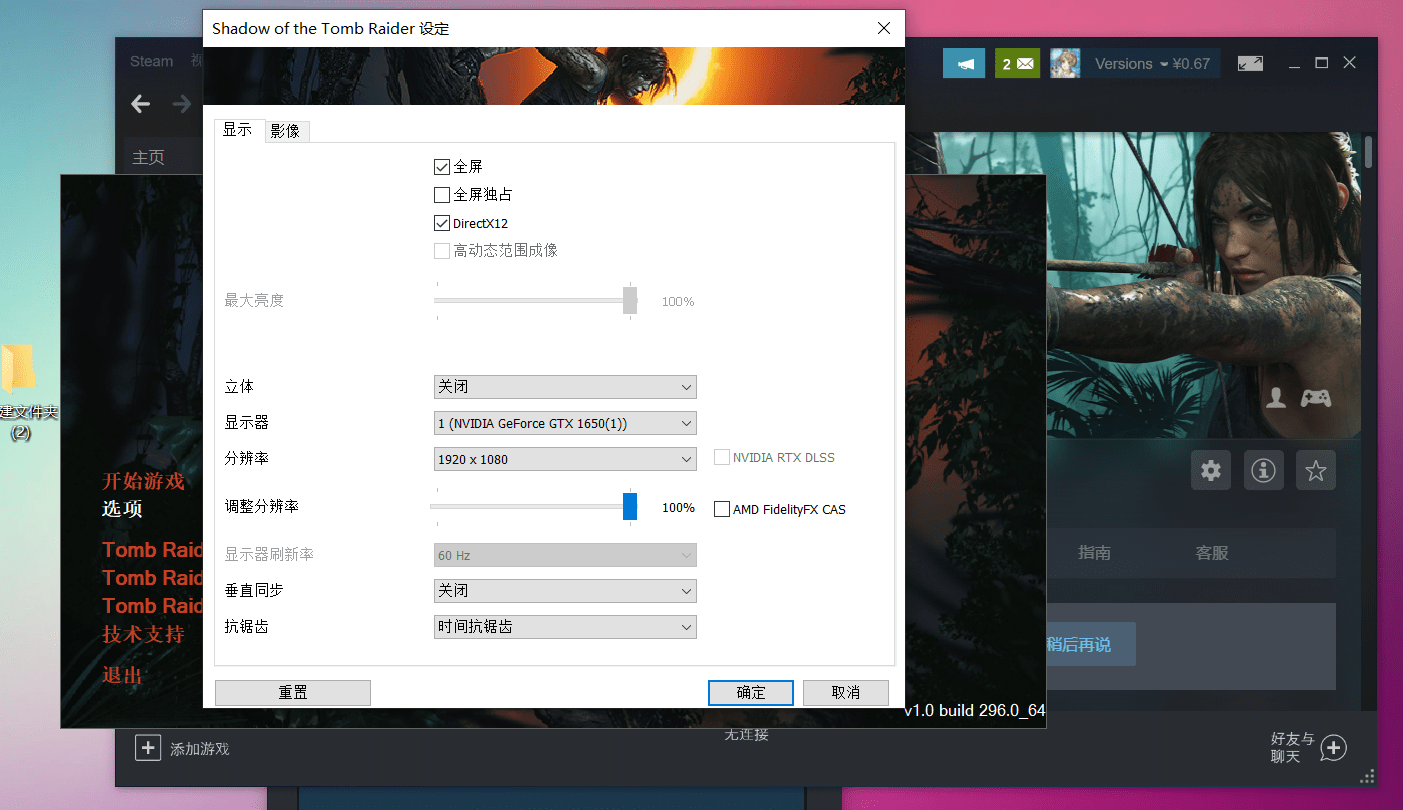
Task: Open the game info icon
Action: [x=1263, y=470]
